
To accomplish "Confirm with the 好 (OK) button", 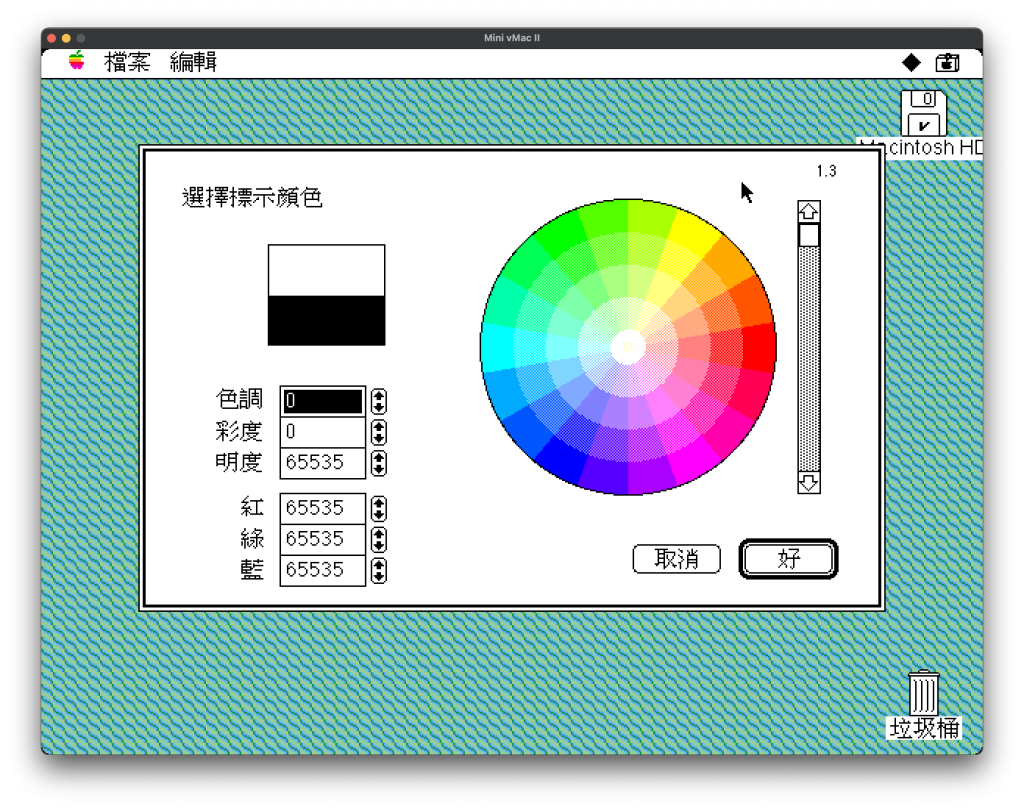I will tap(788, 559).
